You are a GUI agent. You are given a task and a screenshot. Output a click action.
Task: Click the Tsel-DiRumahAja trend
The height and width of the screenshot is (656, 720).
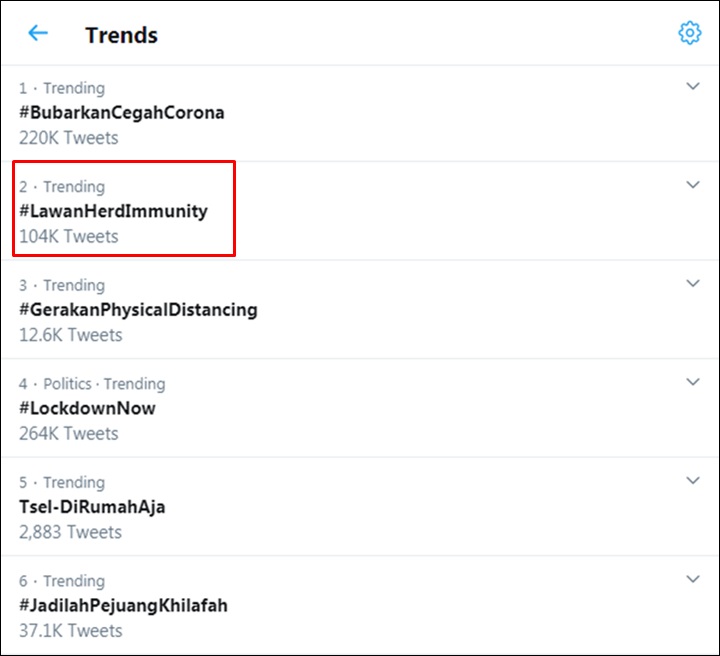point(92,507)
